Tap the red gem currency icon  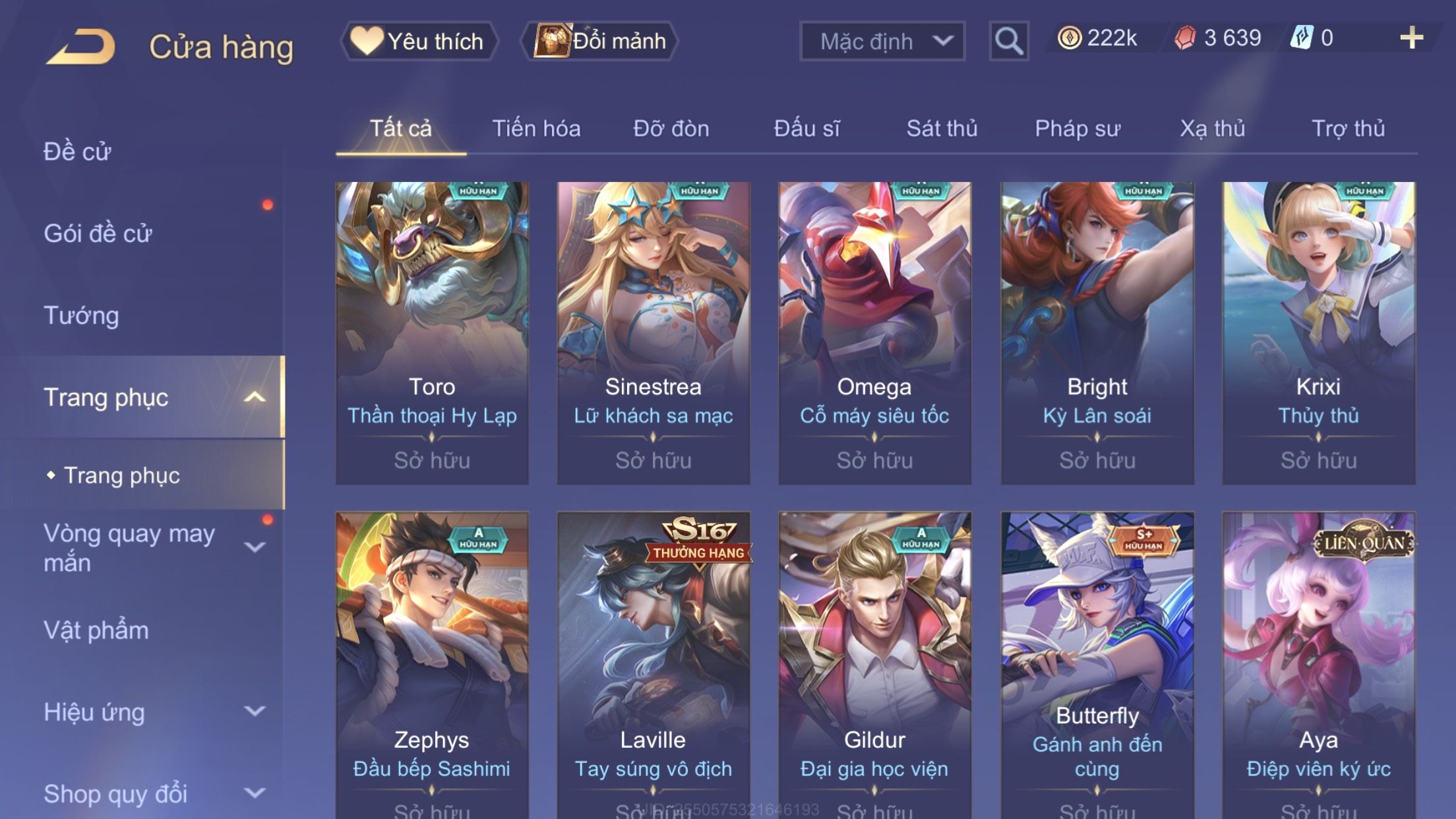pyautogui.click(x=1185, y=38)
